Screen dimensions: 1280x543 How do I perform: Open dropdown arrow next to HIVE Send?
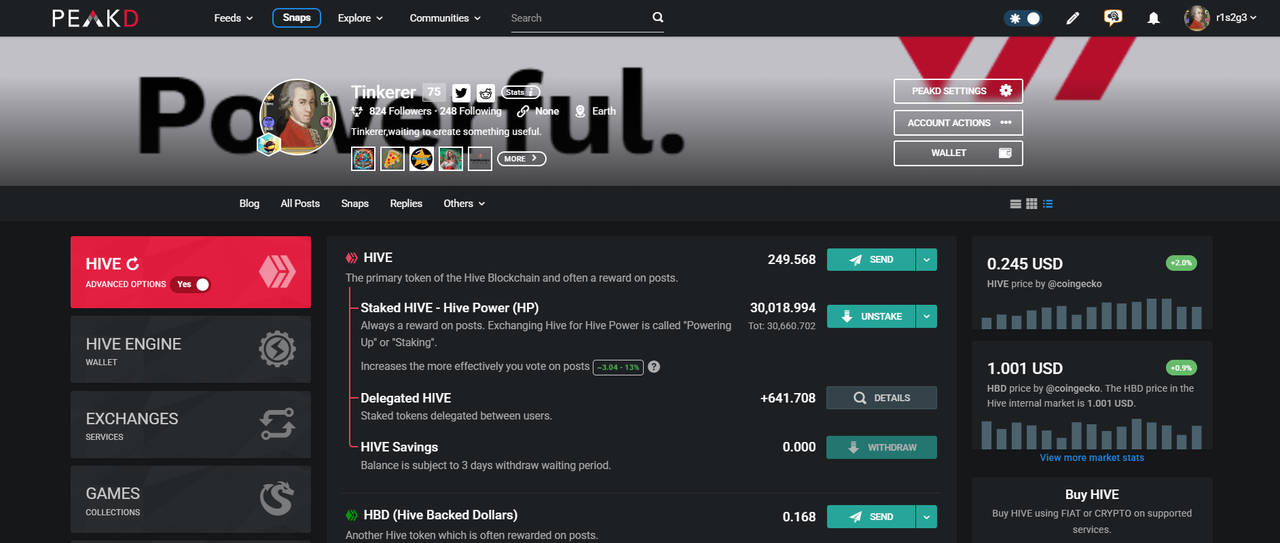[926, 259]
